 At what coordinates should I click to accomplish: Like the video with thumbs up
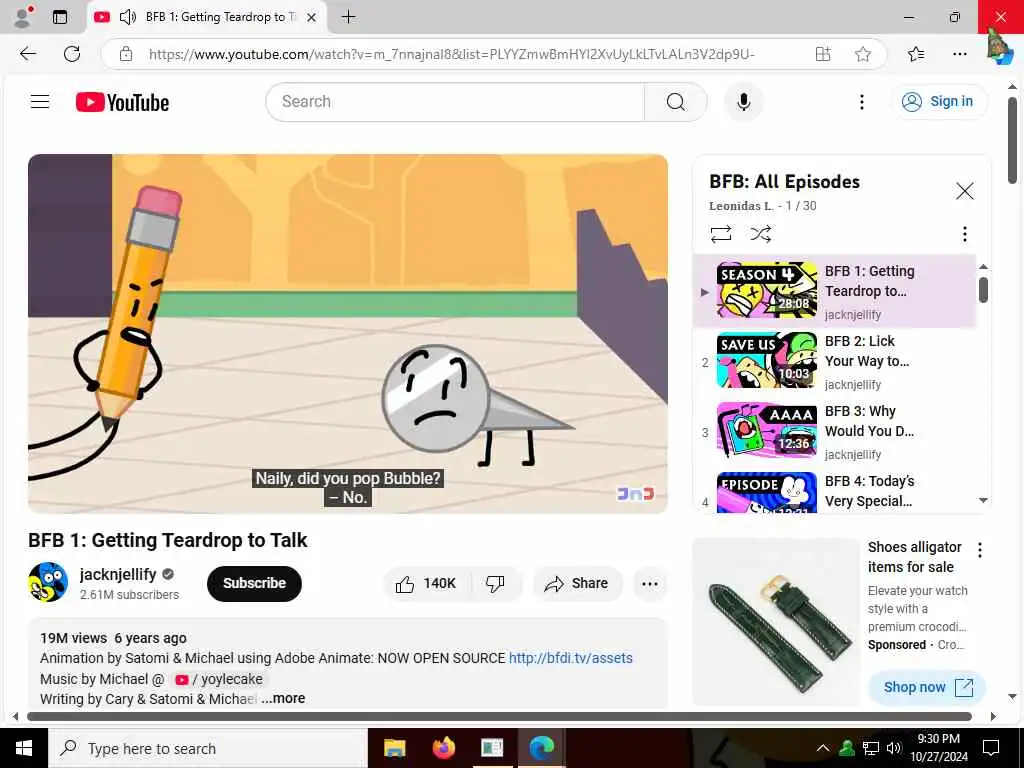pyautogui.click(x=426, y=583)
